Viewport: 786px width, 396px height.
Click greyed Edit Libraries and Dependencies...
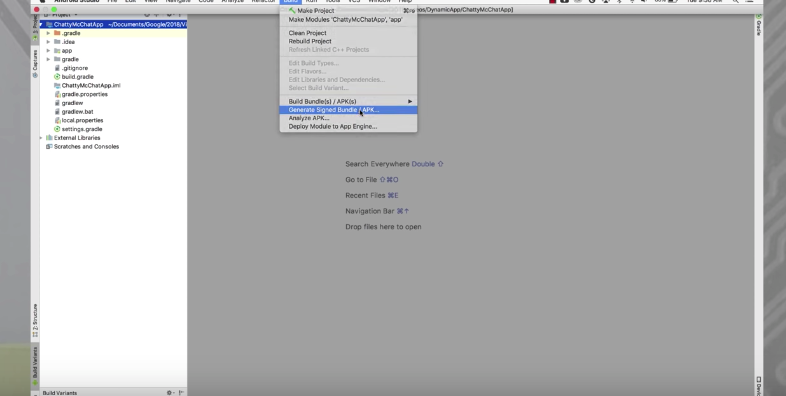point(348,80)
